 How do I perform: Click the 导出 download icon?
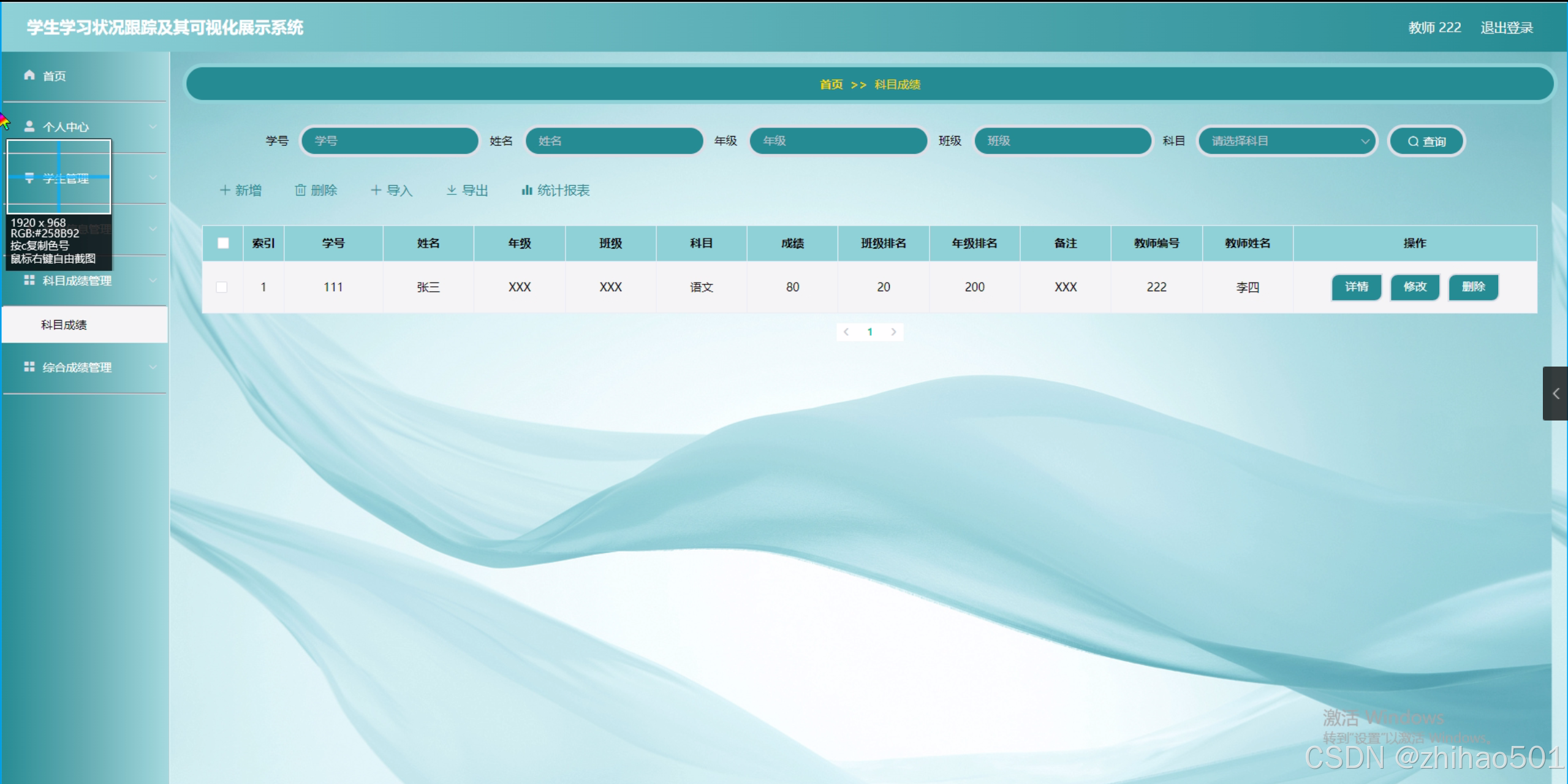point(452,190)
